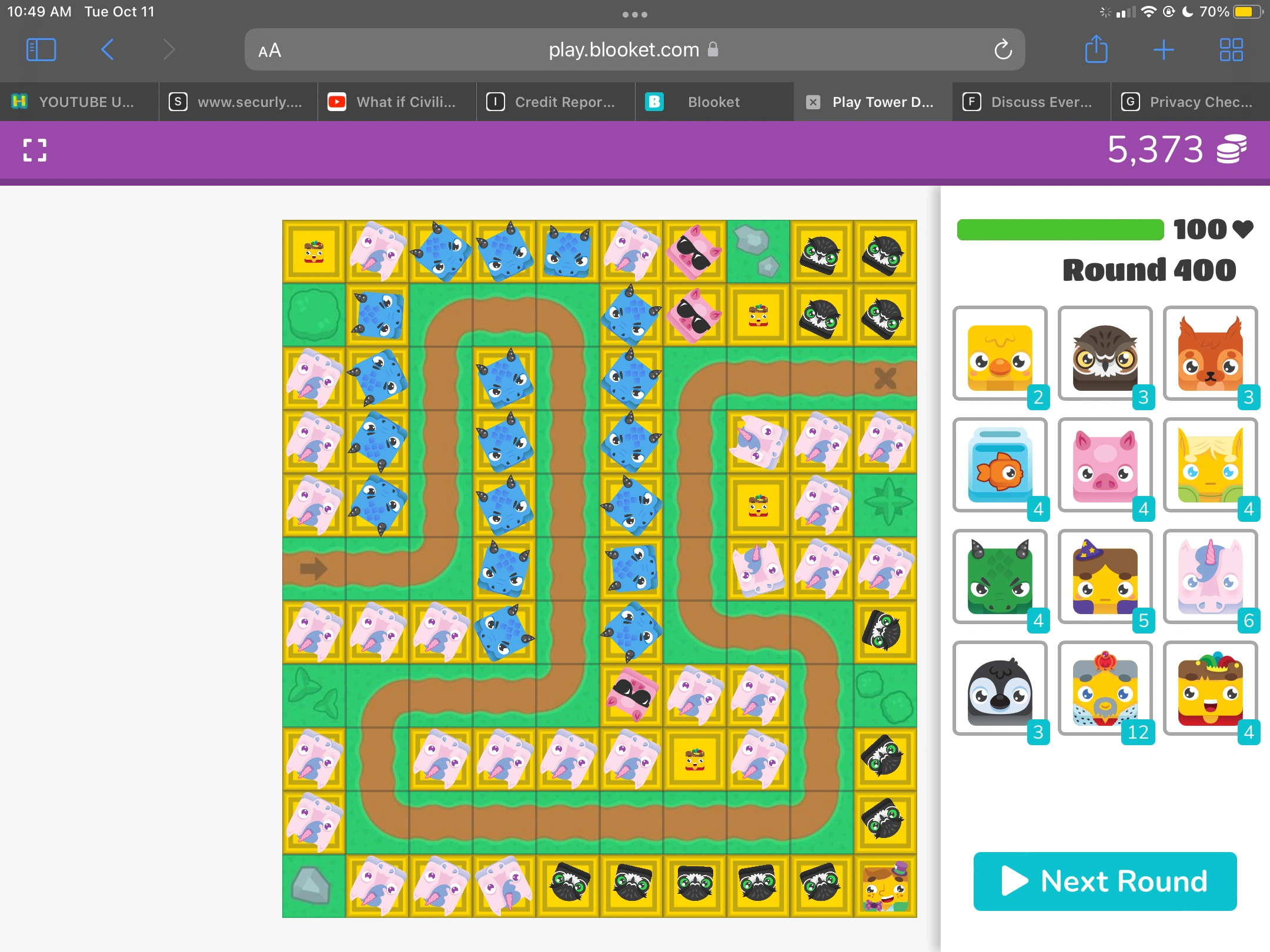Viewport: 1270px width, 952px height.
Task: Select the green Dragon tower
Action: click(x=1000, y=577)
